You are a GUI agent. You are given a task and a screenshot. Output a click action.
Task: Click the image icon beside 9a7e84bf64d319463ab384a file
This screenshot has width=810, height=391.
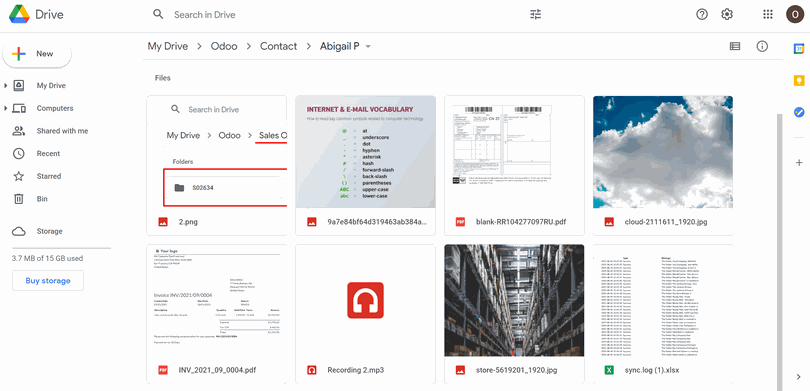point(311,222)
